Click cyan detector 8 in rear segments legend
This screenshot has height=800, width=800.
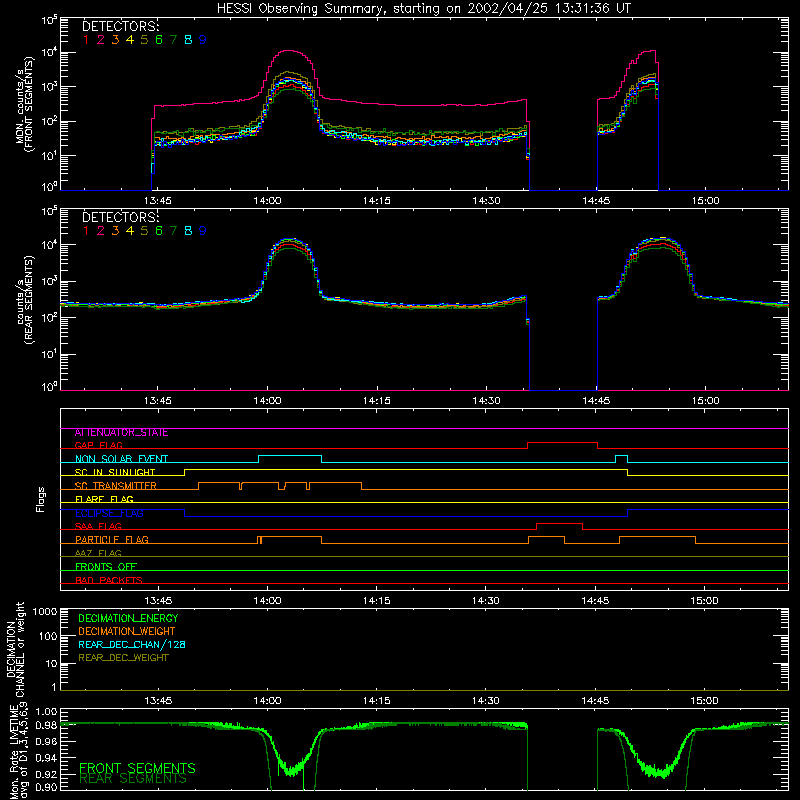(x=188, y=231)
